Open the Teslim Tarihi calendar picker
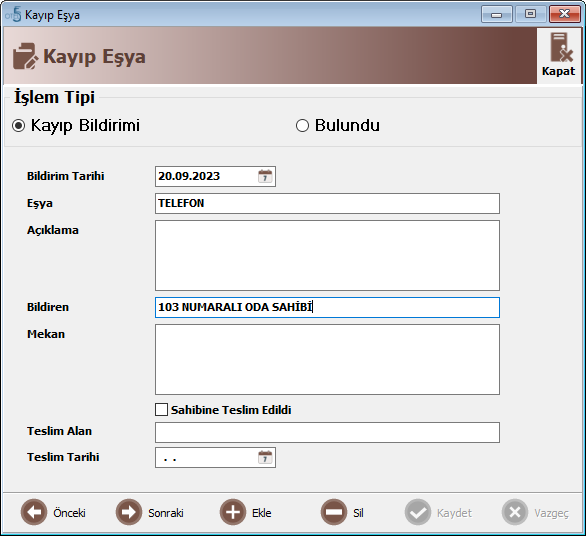The image size is (586, 536). (265, 458)
